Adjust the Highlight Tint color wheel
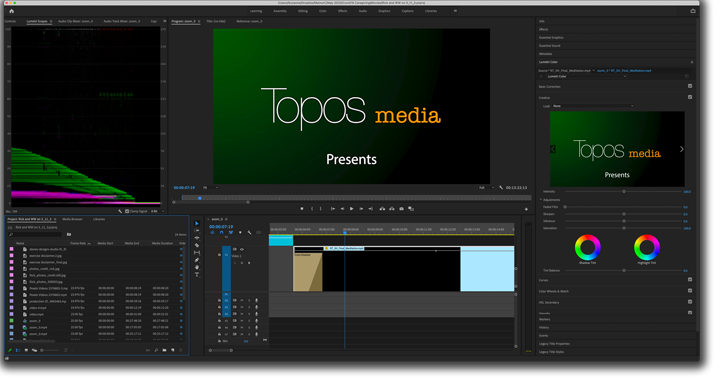 pyautogui.click(x=647, y=247)
